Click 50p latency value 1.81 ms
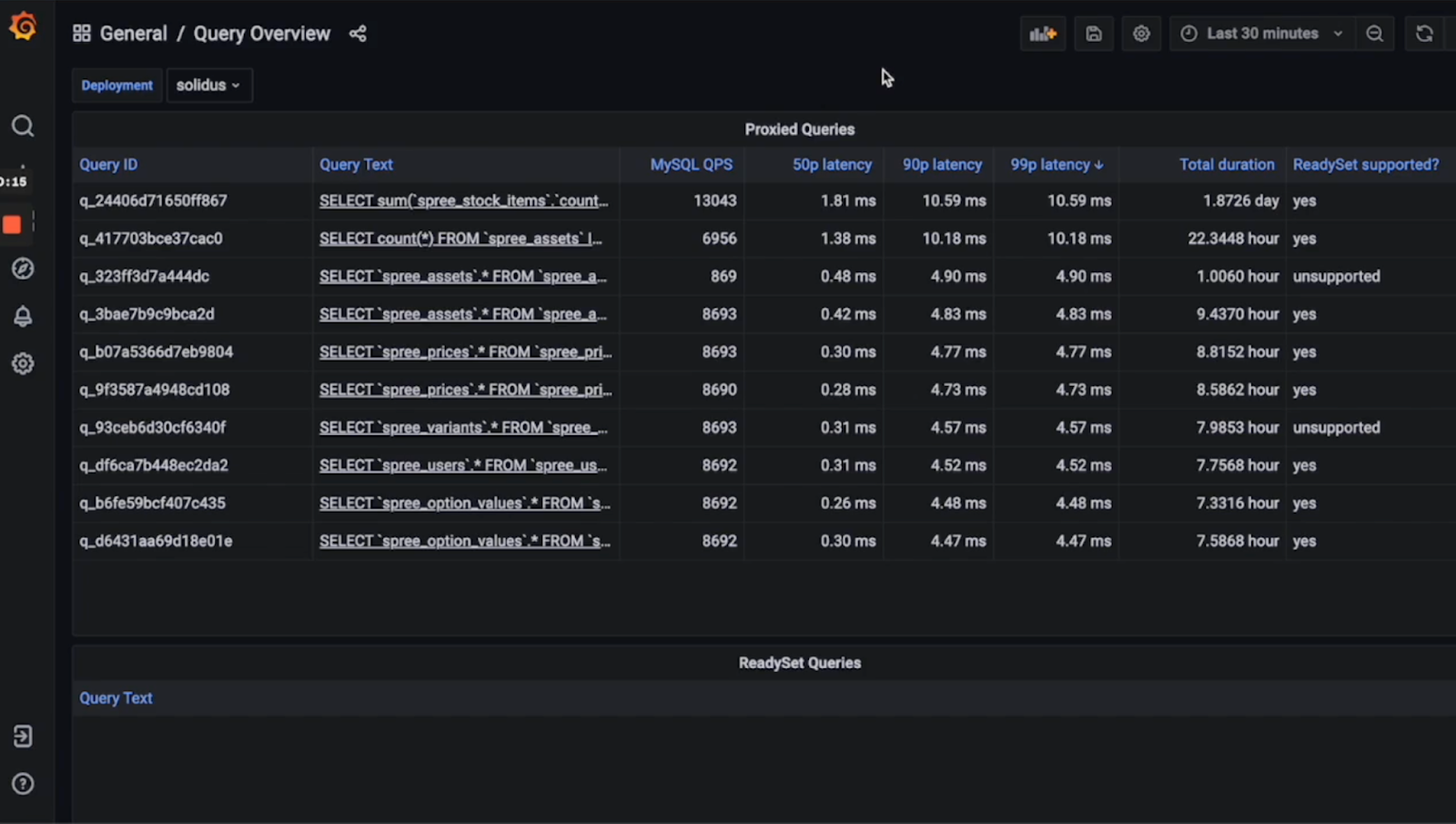The image size is (1456, 824). (848, 200)
